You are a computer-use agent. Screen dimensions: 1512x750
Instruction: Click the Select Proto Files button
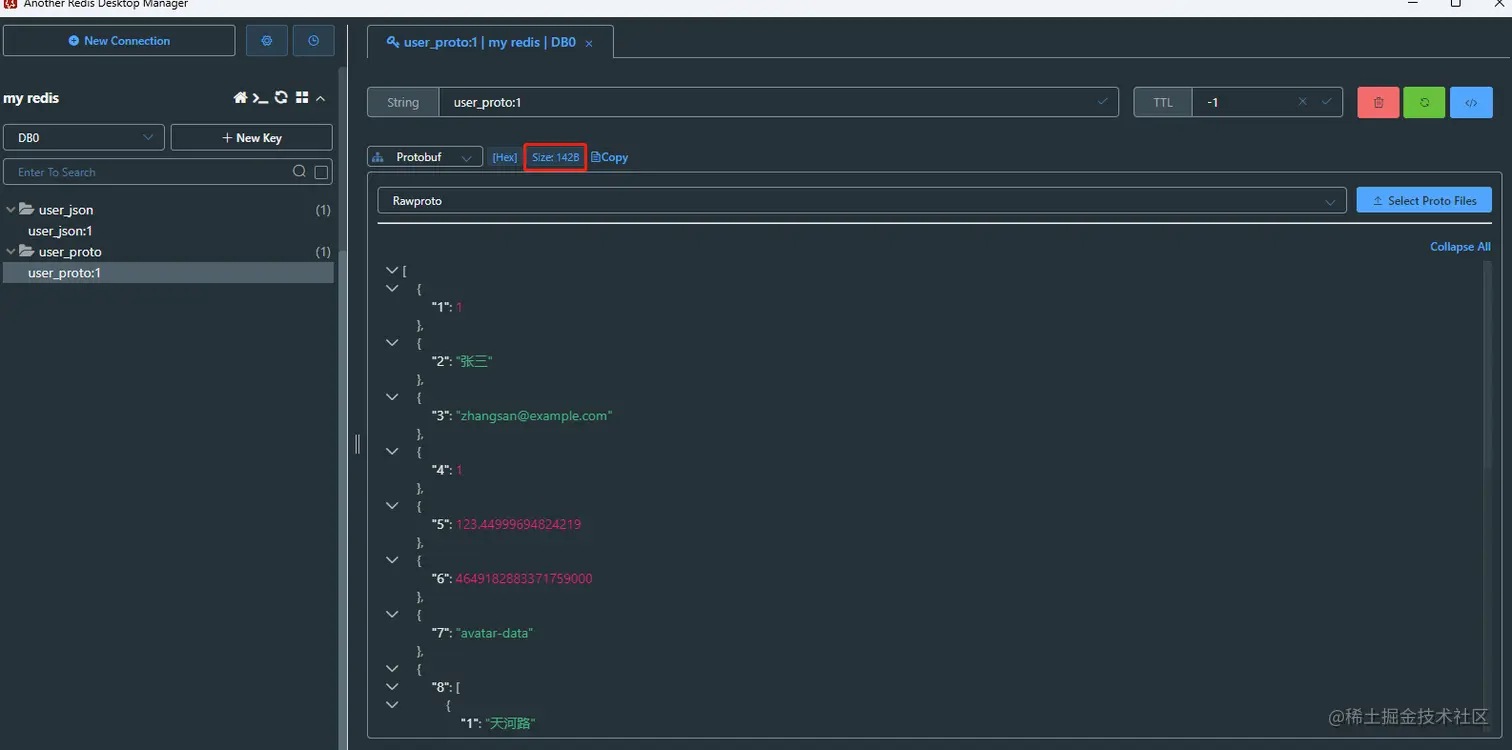click(1423, 200)
